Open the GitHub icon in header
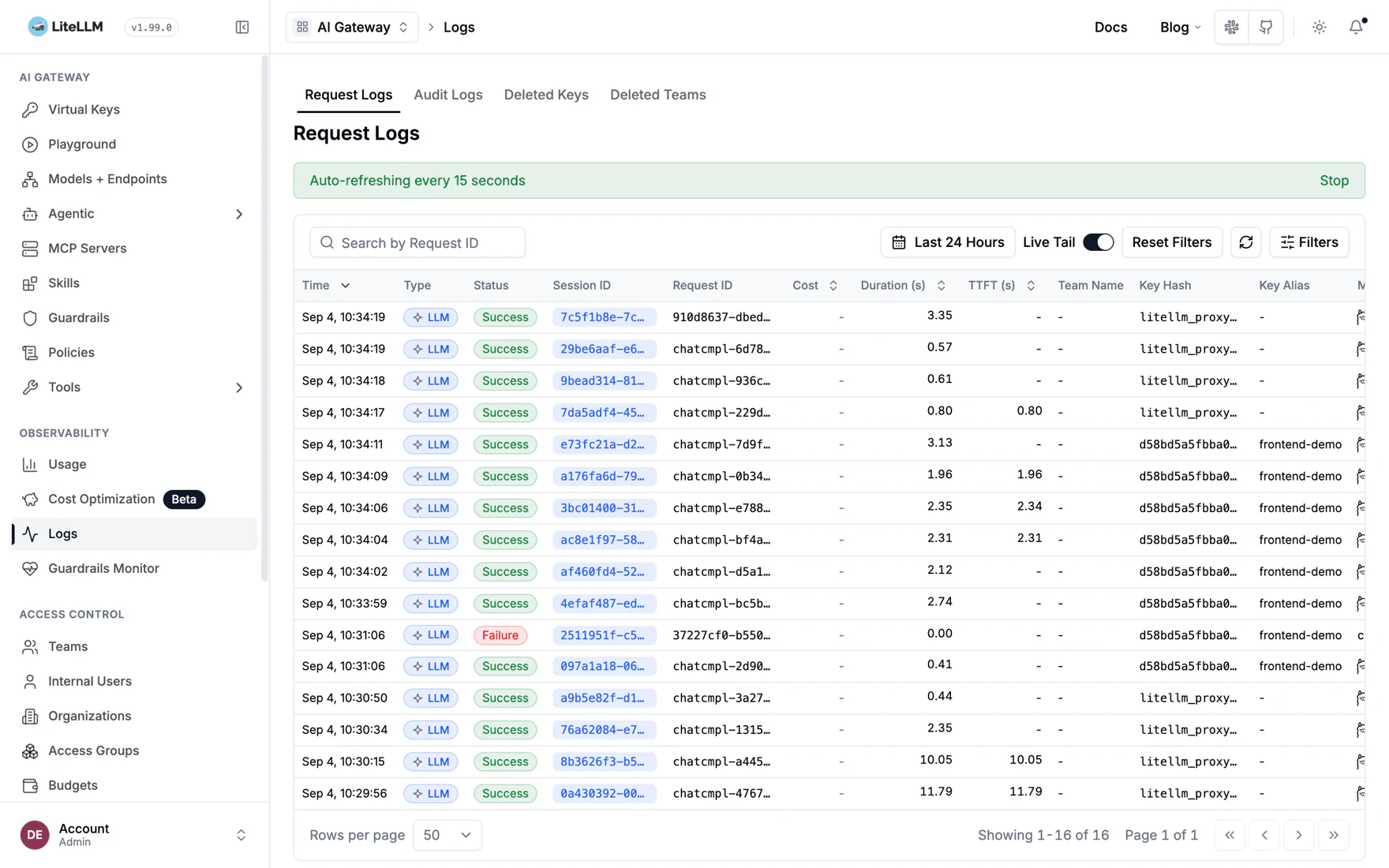This screenshot has width=1389, height=868. 1266,28
